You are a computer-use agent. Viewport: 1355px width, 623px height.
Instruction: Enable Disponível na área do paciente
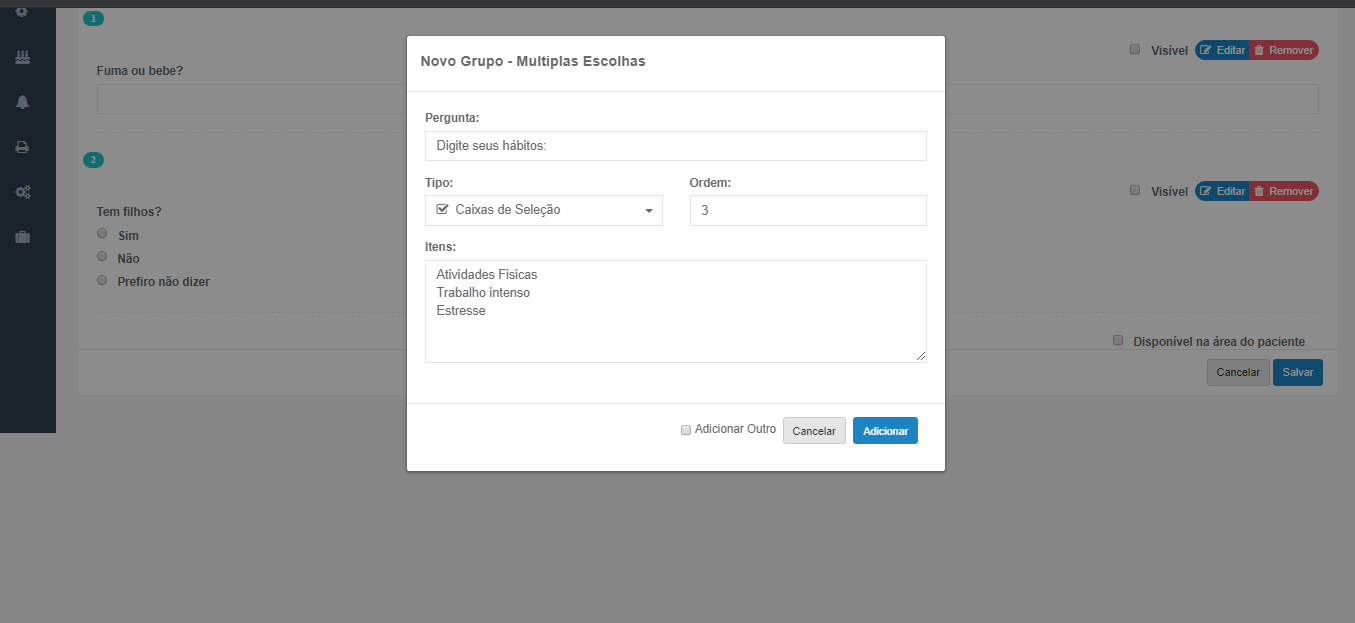click(x=1119, y=340)
